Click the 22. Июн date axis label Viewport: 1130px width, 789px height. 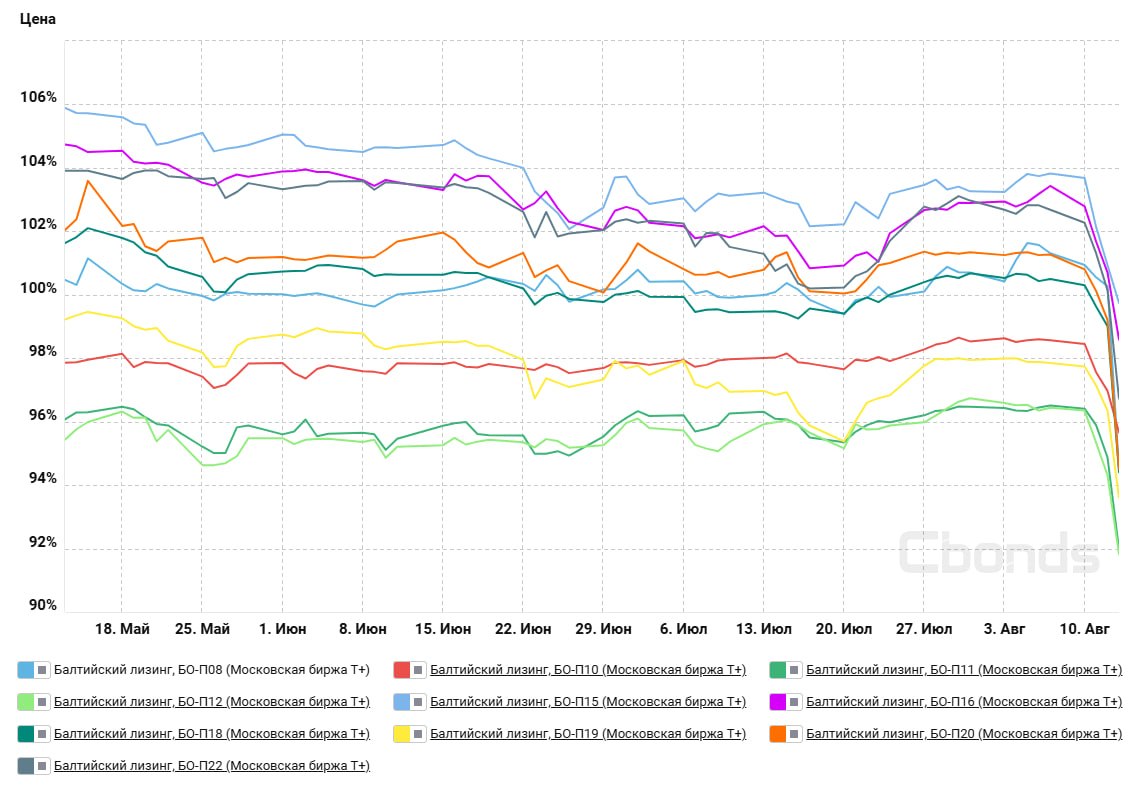[x=523, y=629]
